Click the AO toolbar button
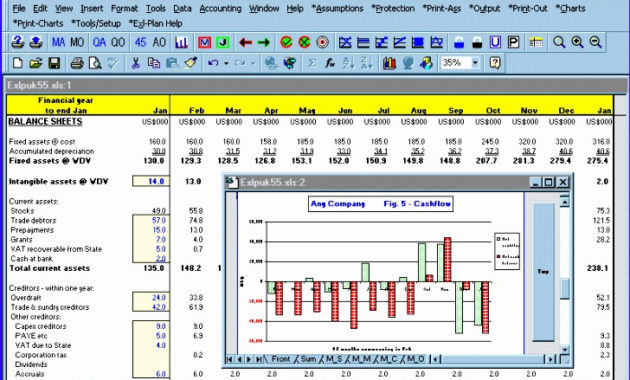Viewport: 630px width, 380px height. pyautogui.click(x=159, y=42)
